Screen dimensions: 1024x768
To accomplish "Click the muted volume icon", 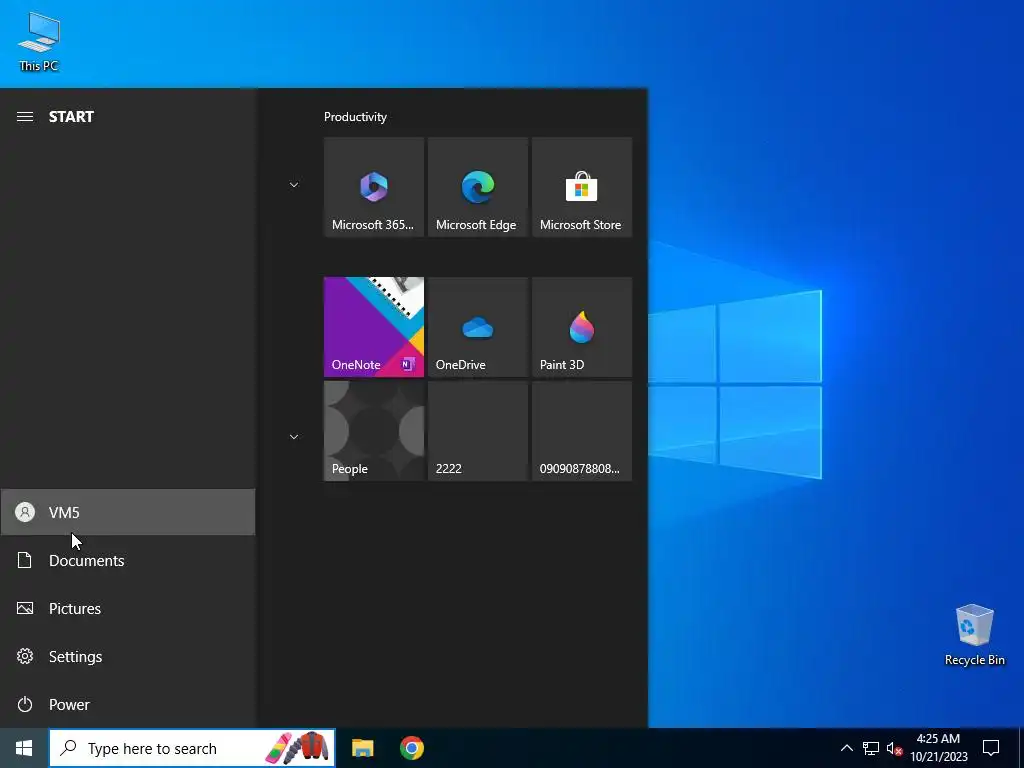I will click(894, 748).
